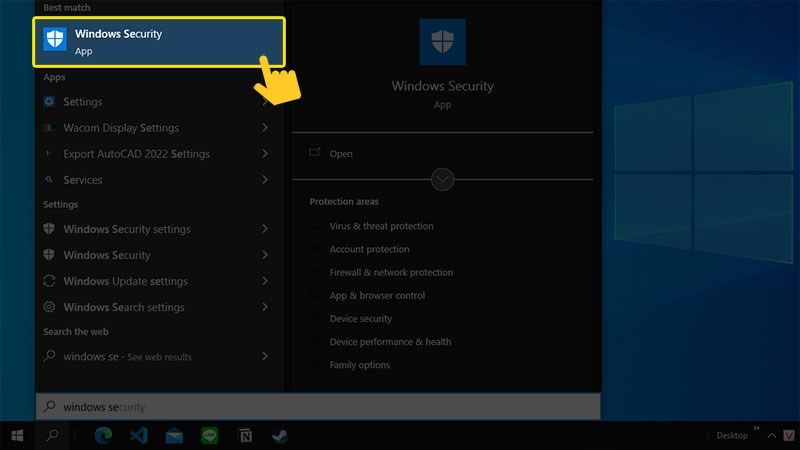
Task: Open Firewall & network protection link
Action: pos(391,272)
